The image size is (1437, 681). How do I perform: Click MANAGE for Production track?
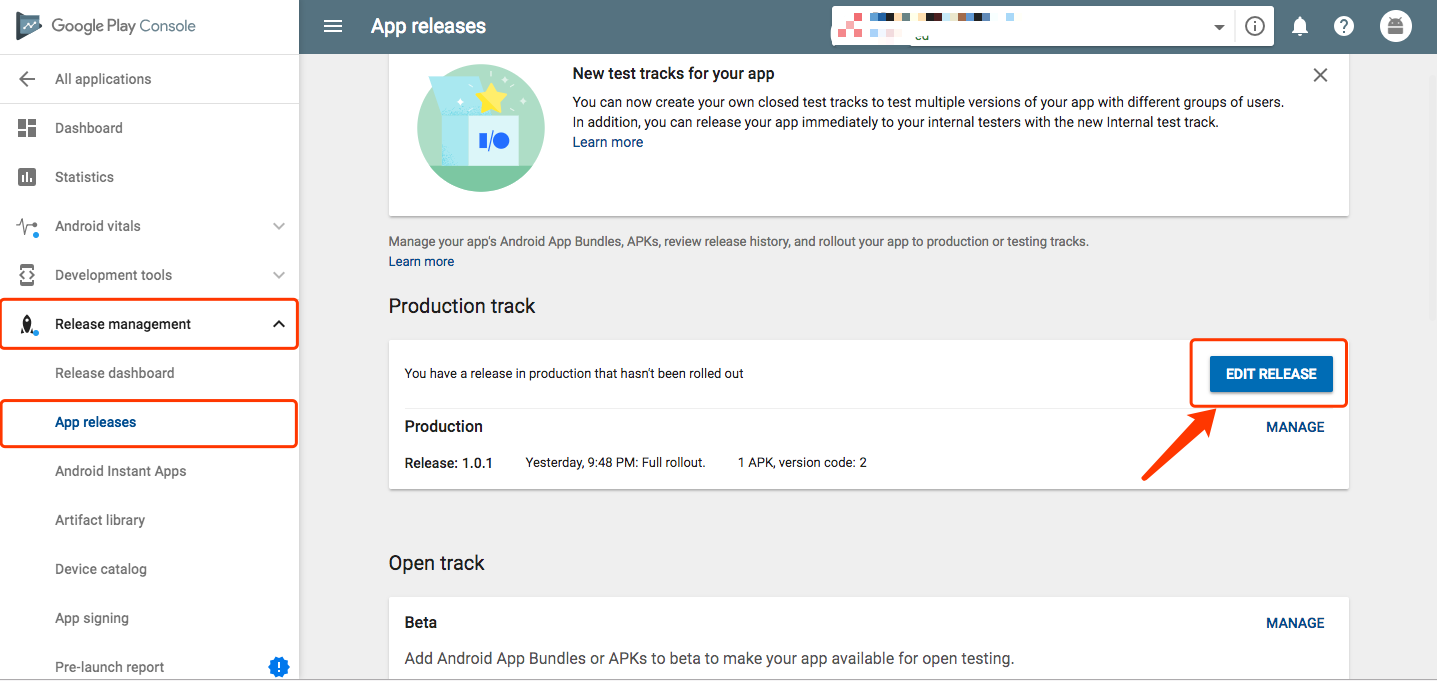[x=1295, y=427]
